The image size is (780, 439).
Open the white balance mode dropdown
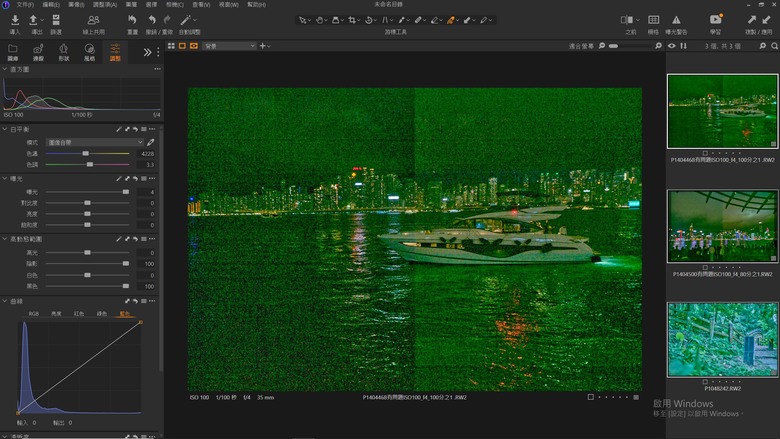tap(95, 142)
